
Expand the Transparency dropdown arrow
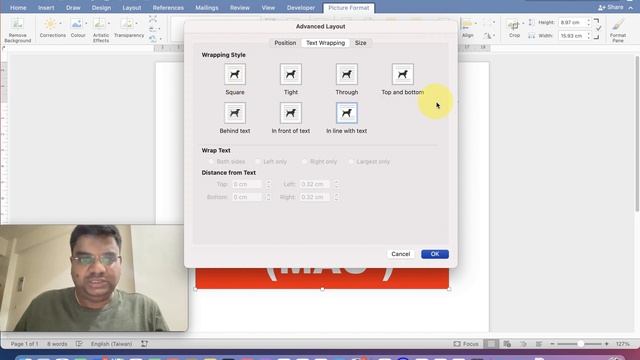click(136, 23)
